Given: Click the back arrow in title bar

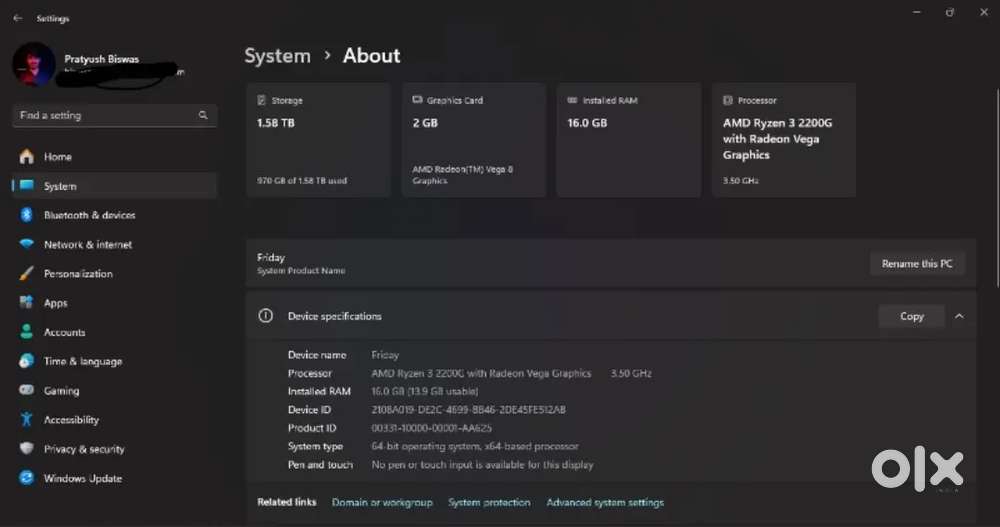Looking at the screenshot, I should pos(17,18).
